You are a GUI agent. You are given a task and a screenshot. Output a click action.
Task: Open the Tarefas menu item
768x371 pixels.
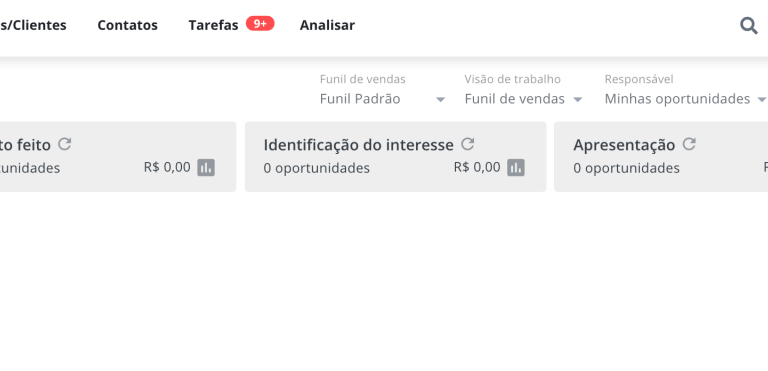point(214,25)
